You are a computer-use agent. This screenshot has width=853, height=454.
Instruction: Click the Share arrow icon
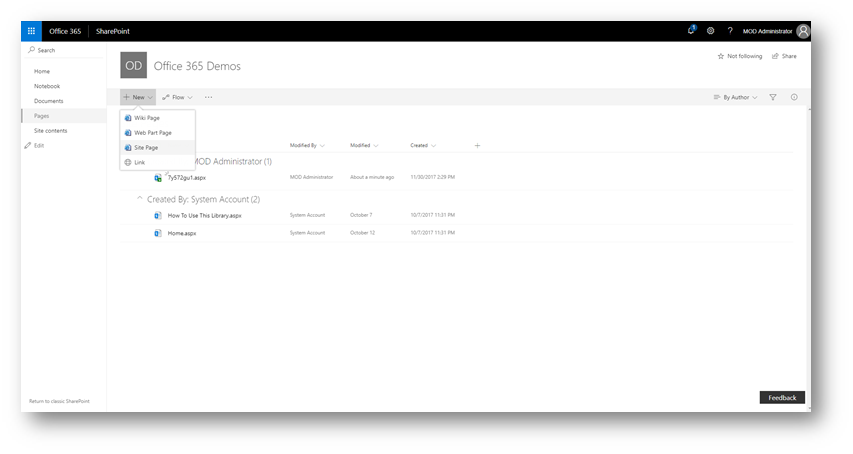775,56
